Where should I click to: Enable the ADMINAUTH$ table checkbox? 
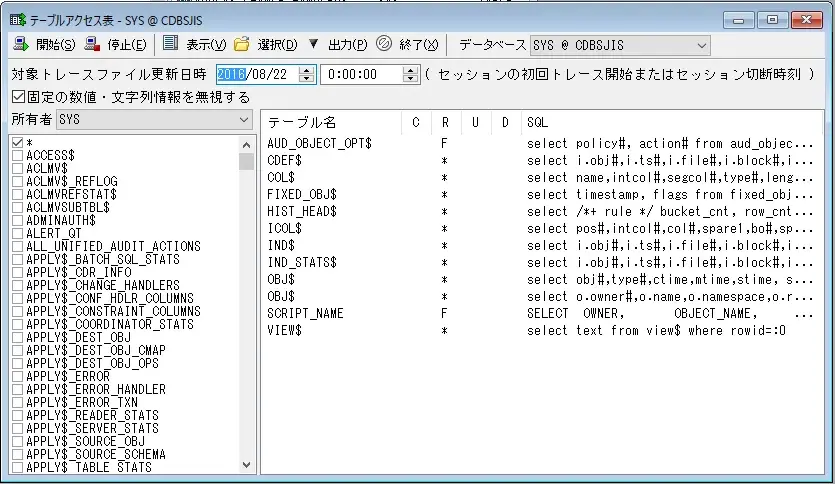(x=18, y=221)
